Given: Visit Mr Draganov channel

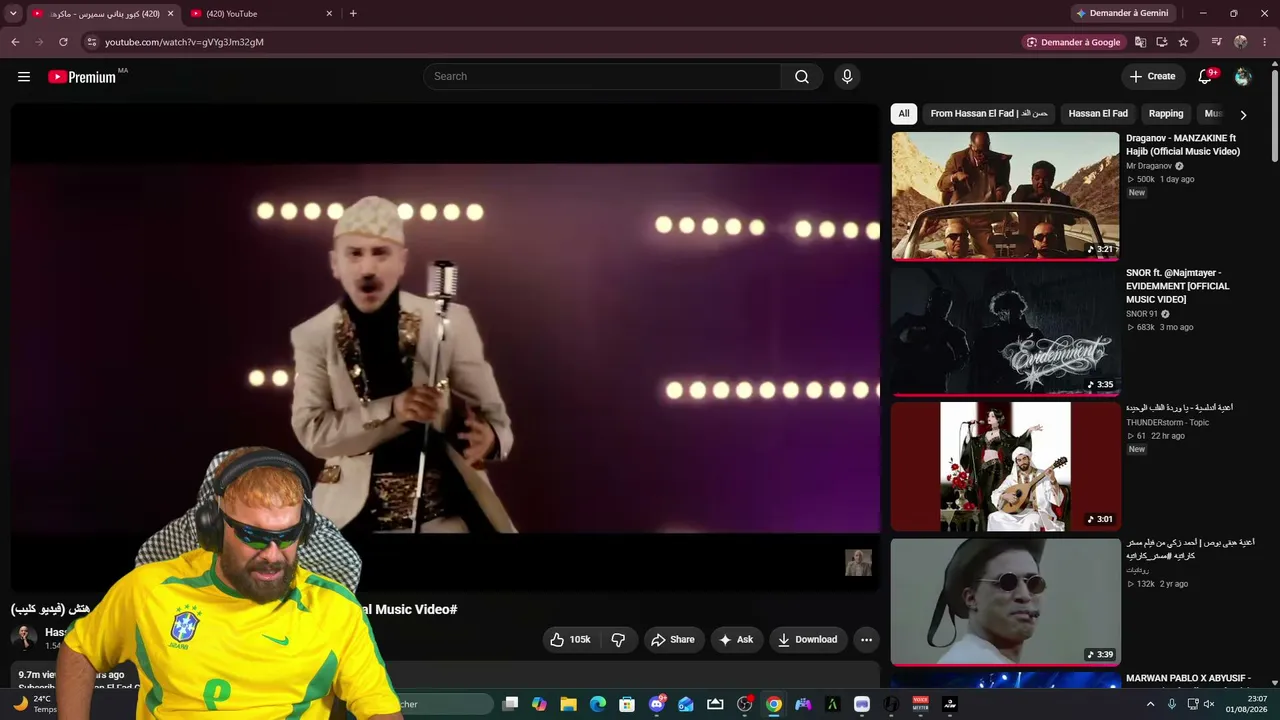Looking at the screenshot, I should click(x=1149, y=166).
